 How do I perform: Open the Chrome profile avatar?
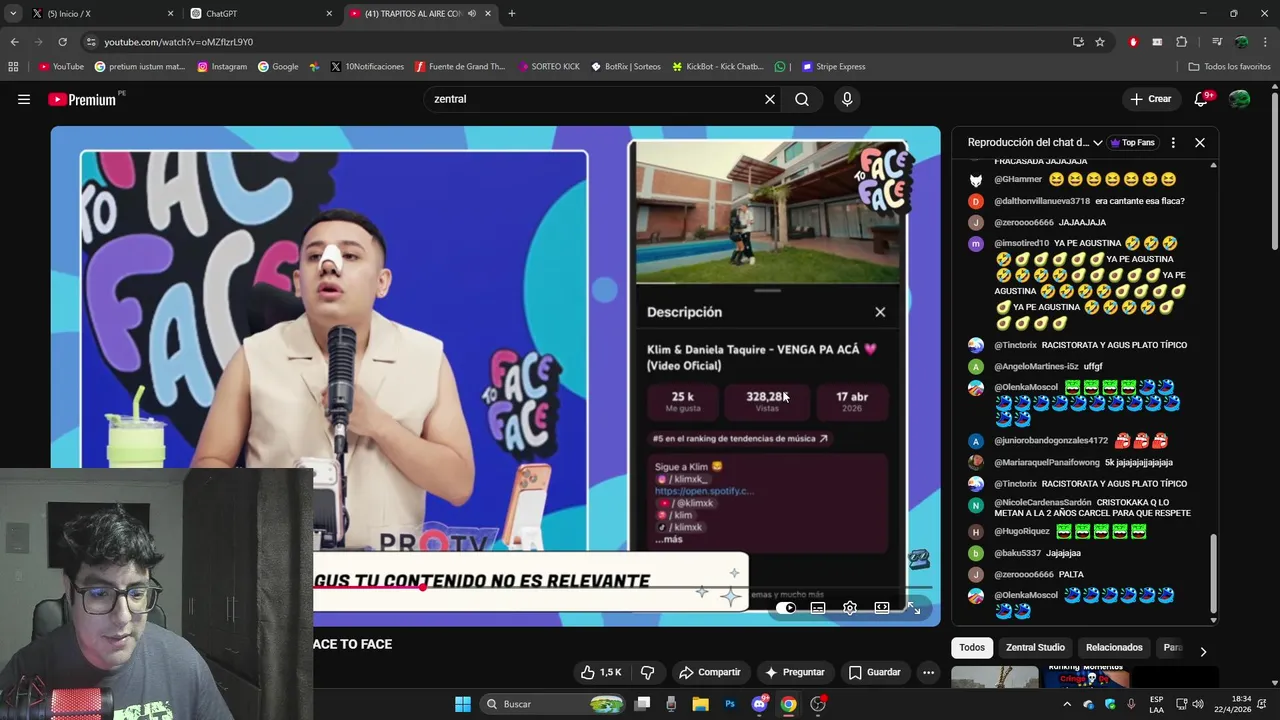tap(1241, 42)
